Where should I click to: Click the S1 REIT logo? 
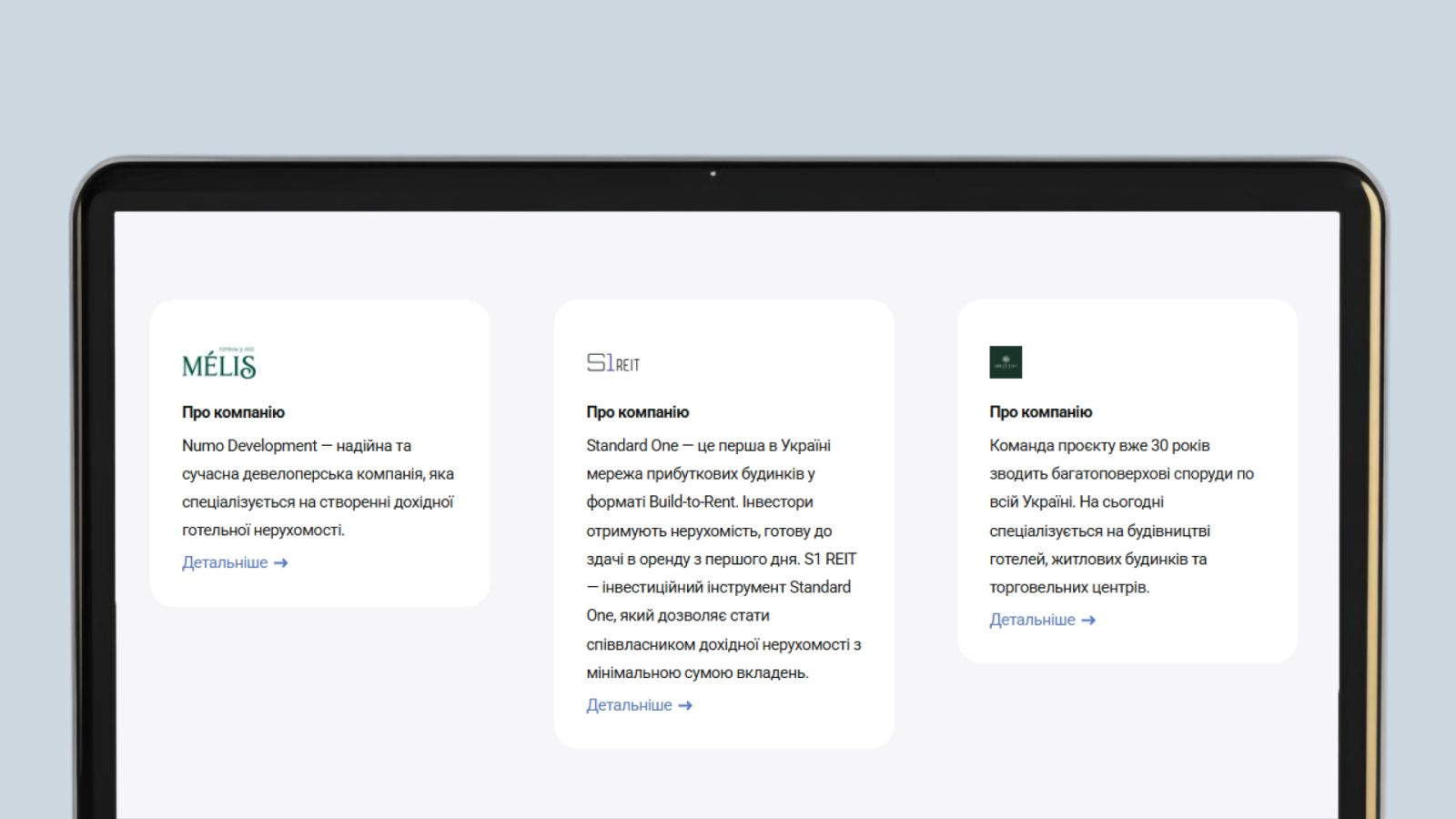(x=612, y=363)
